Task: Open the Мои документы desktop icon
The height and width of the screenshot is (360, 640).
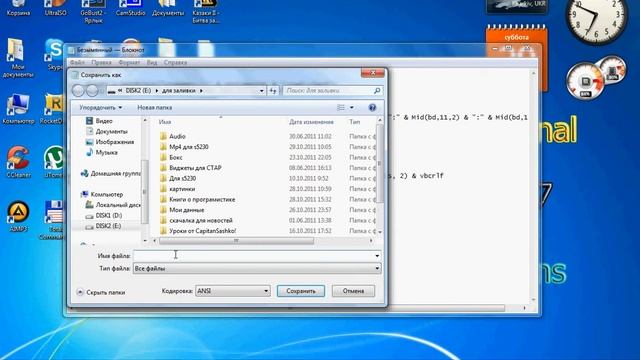Action: point(17,58)
